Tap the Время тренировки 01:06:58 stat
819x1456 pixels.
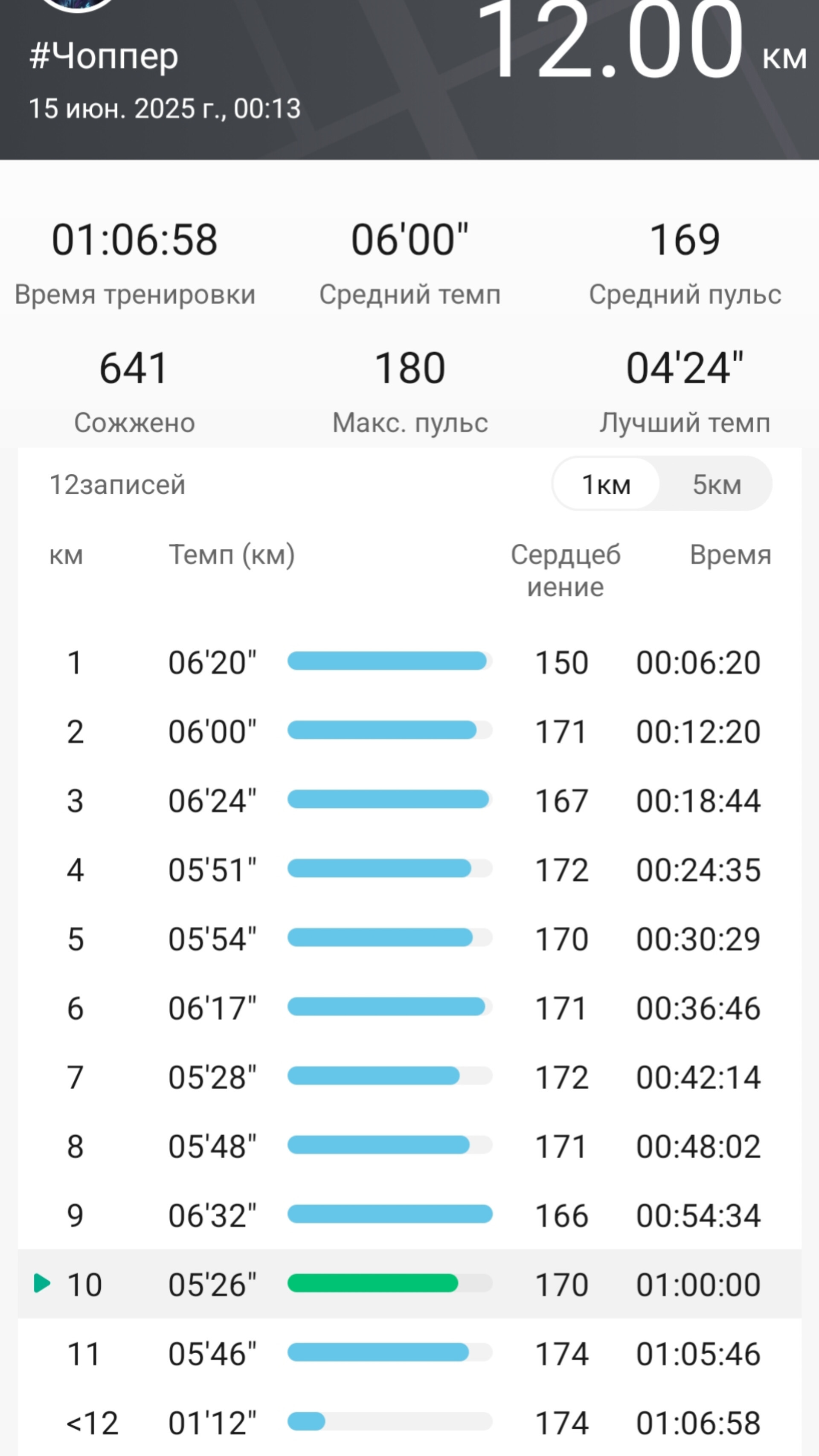pyautogui.click(x=135, y=263)
